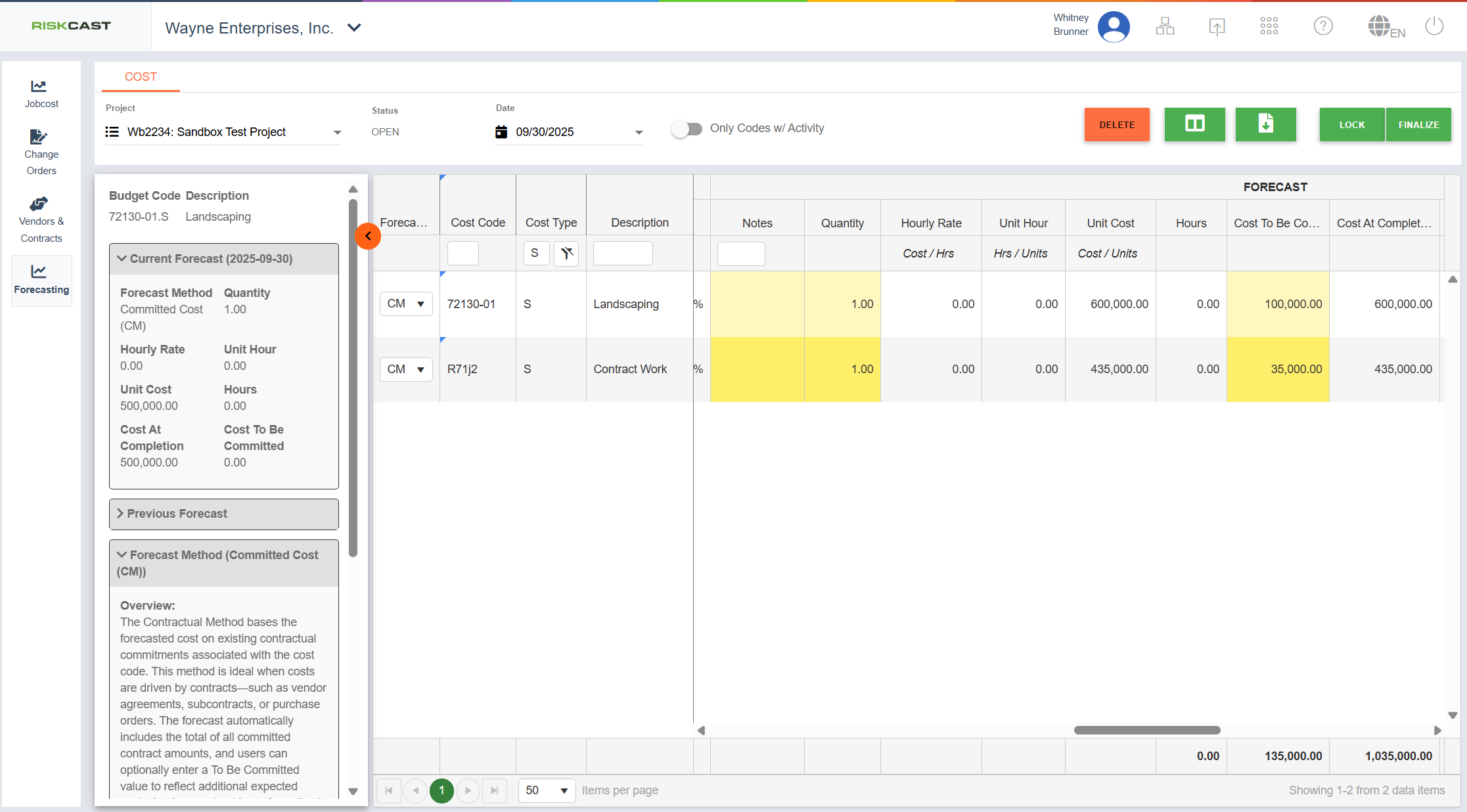
Task: Click the FINALIZE button
Action: pos(1418,125)
